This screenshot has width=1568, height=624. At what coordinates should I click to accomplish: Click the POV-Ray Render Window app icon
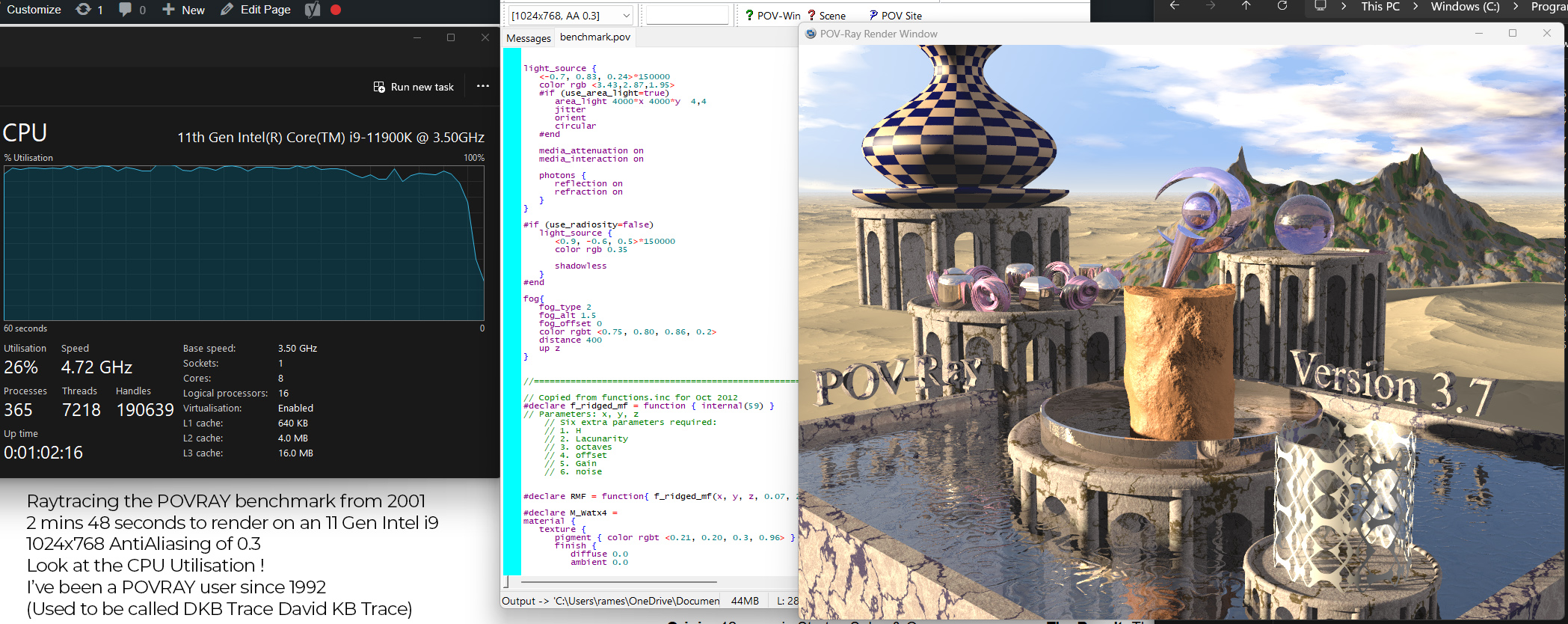pyautogui.click(x=811, y=34)
